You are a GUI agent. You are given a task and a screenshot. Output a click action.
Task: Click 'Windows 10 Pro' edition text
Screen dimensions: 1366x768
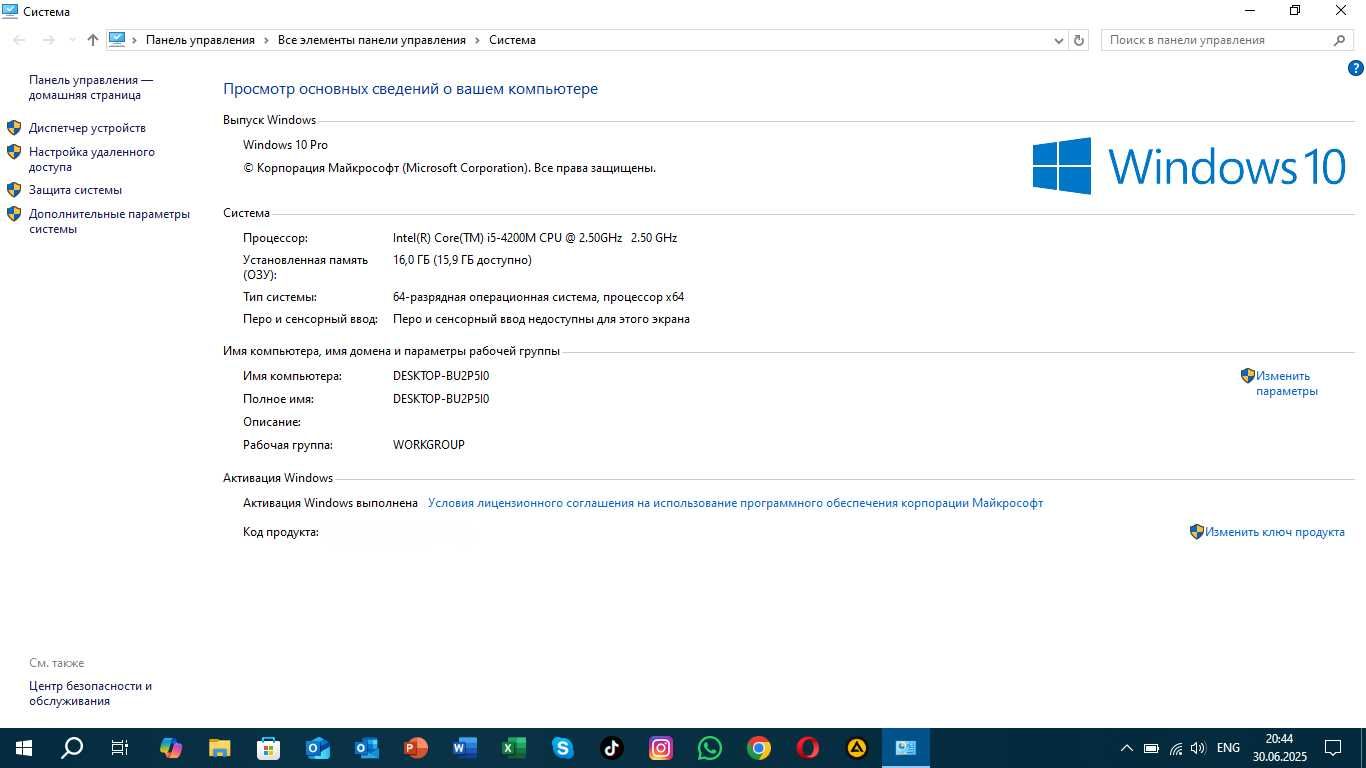point(285,145)
